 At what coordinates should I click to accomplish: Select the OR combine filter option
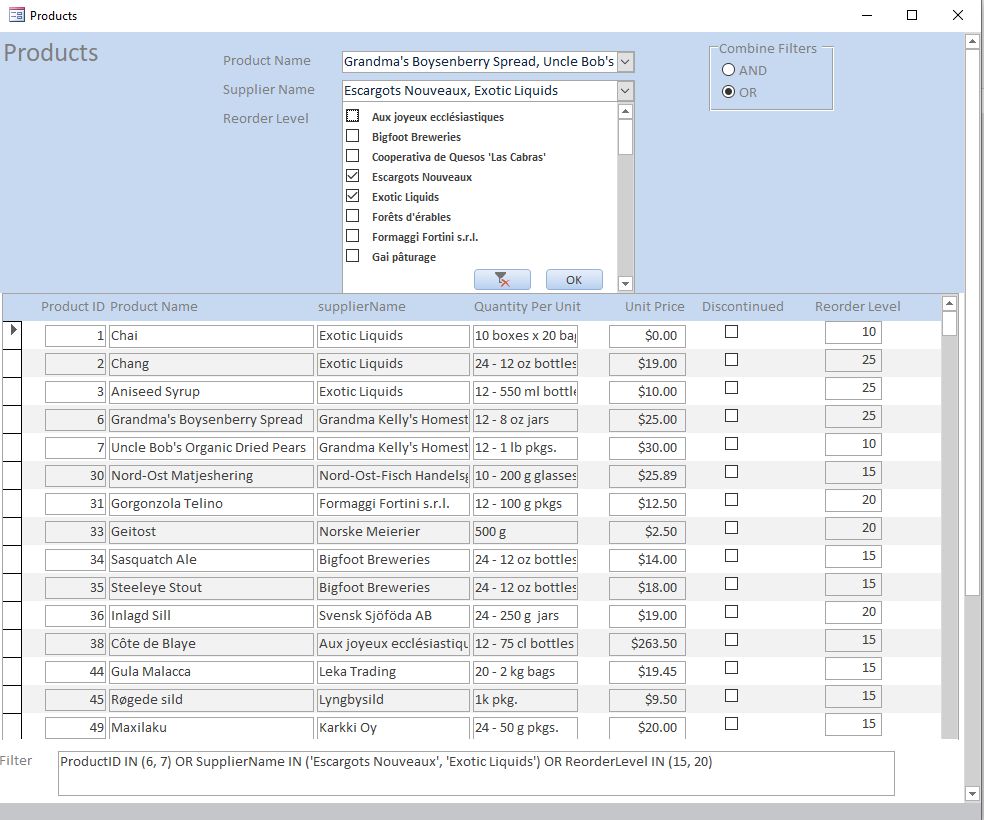729,92
